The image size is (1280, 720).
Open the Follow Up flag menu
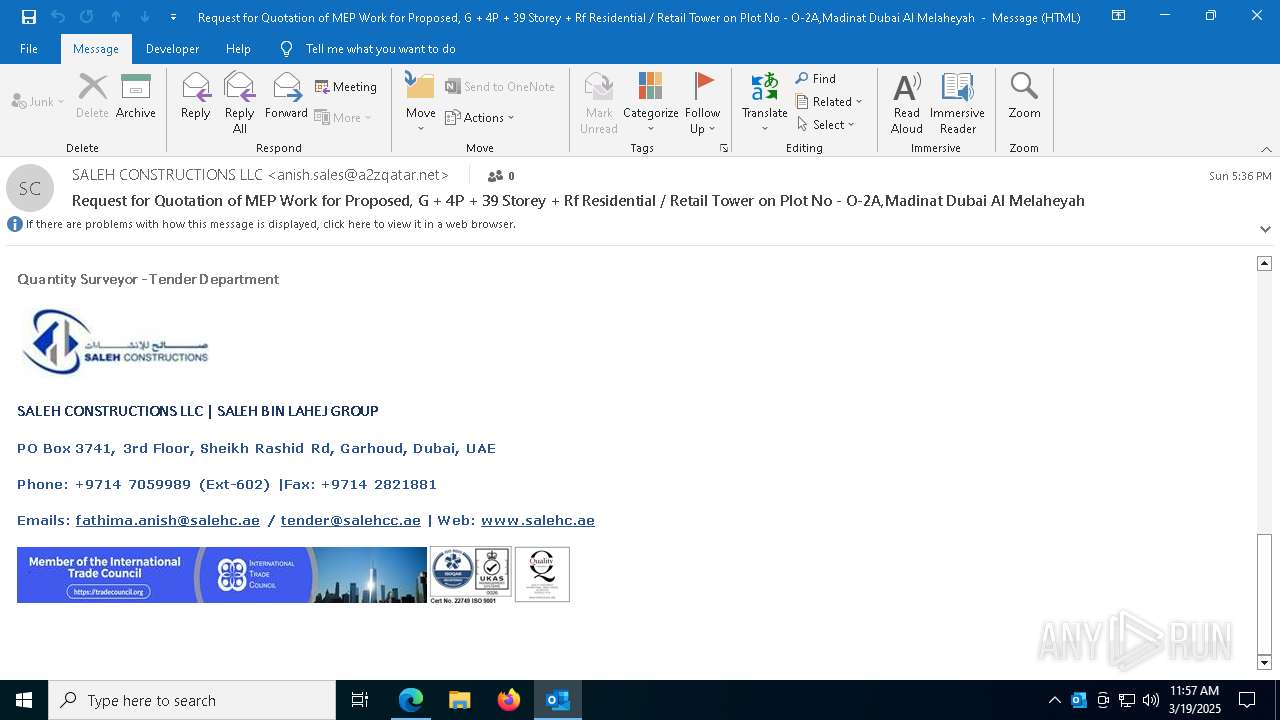[x=703, y=102]
